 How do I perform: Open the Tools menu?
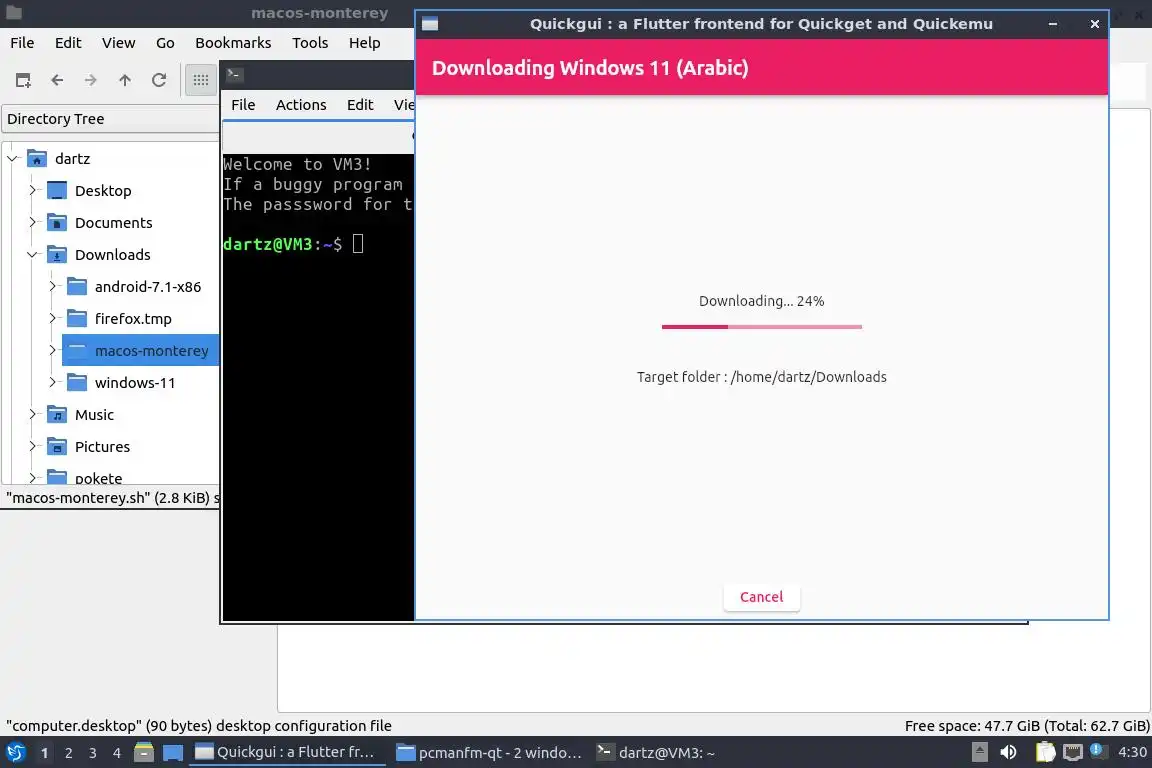[310, 43]
